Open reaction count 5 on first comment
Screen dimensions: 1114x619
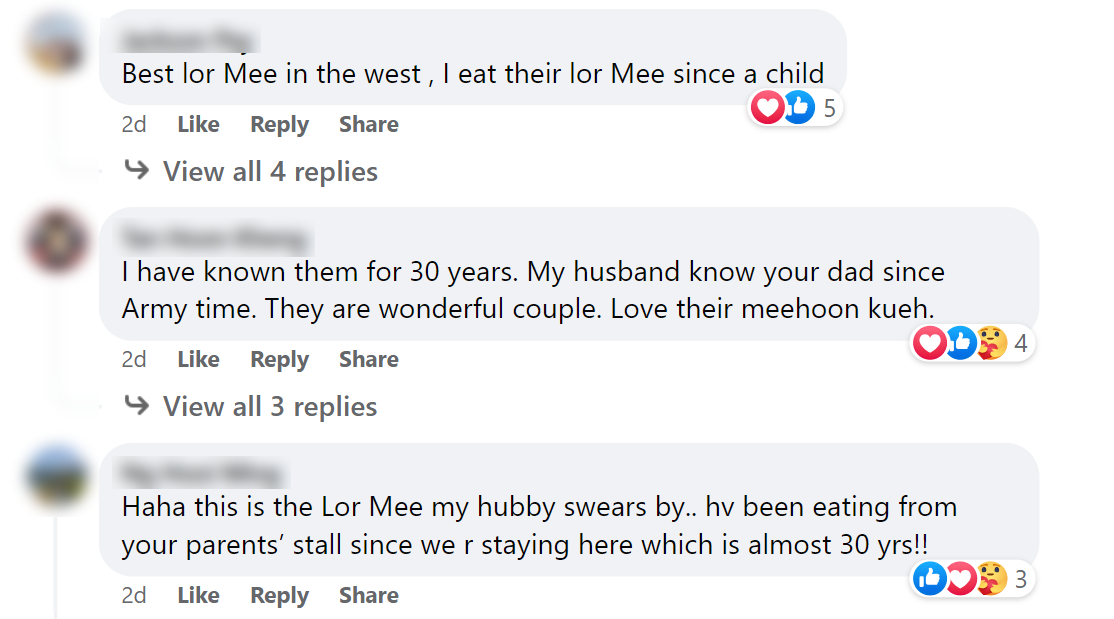[829, 108]
